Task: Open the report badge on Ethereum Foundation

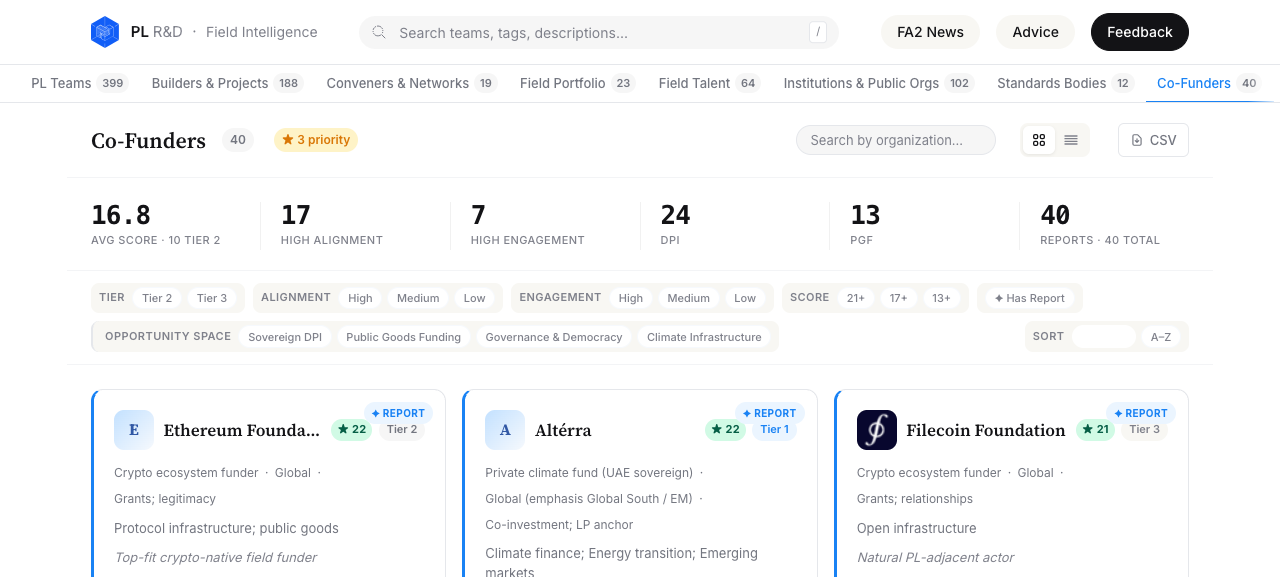Action: (398, 413)
